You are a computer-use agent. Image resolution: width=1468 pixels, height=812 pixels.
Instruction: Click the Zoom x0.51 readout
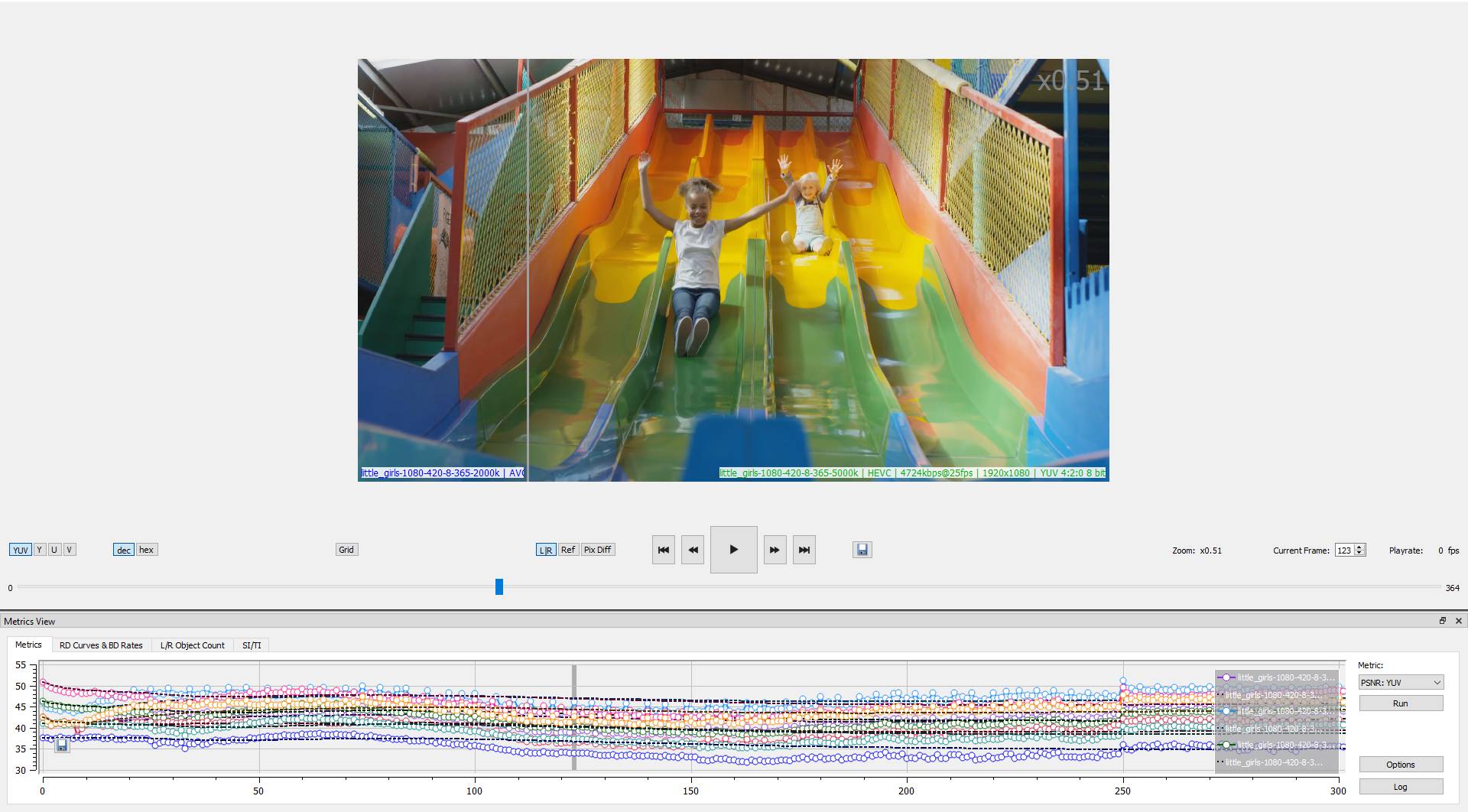pos(1197,551)
